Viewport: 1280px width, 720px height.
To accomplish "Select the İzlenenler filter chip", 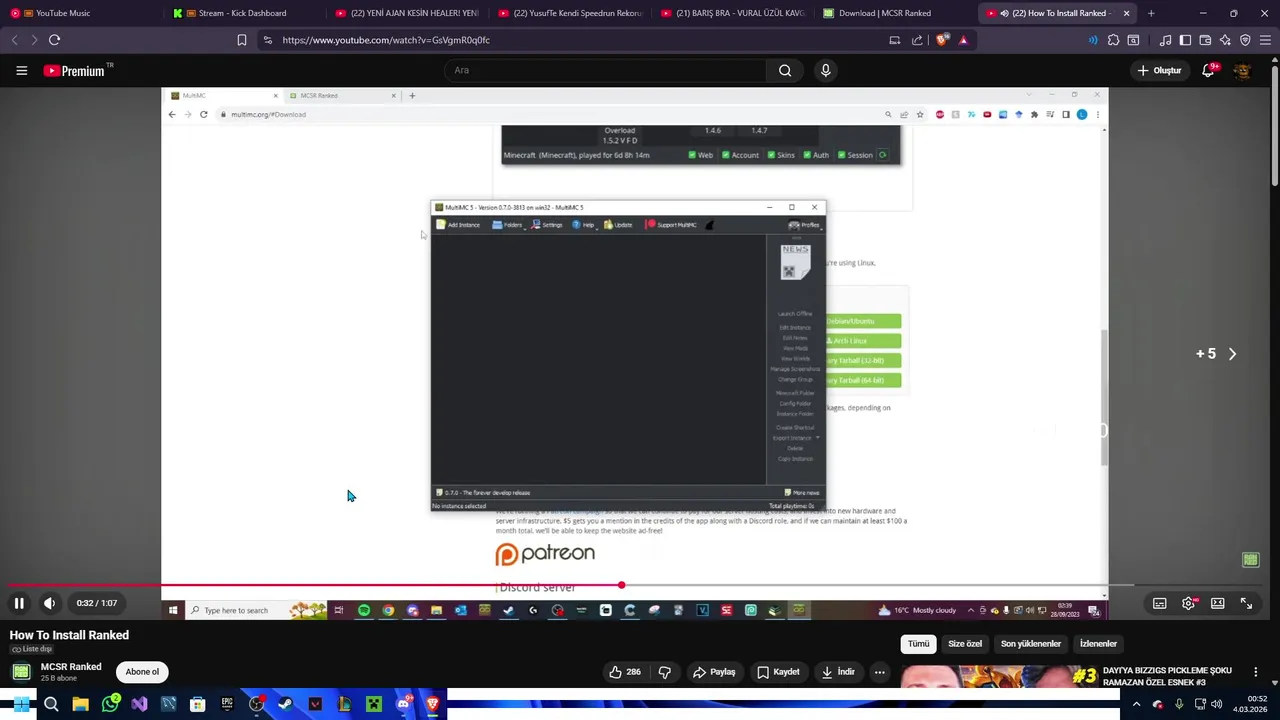I will (1098, 644).
